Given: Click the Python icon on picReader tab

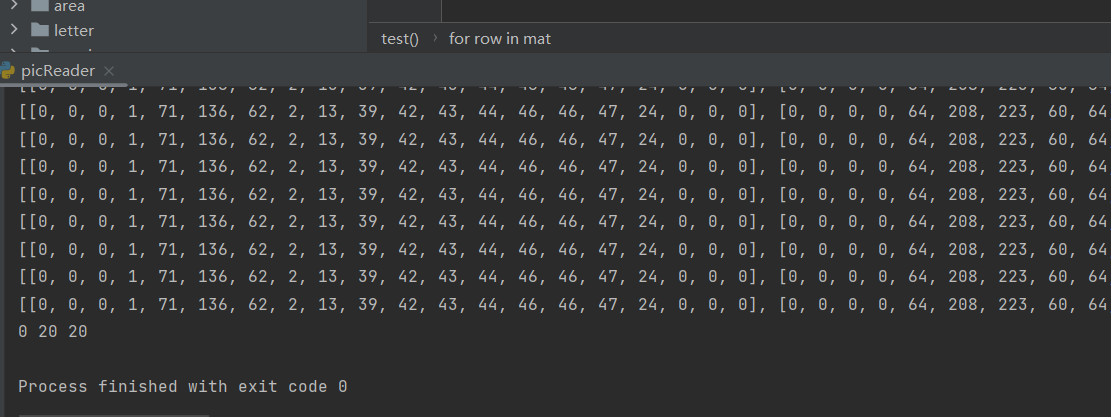Looking at the screenshot, I should click(x=8, y=70).
